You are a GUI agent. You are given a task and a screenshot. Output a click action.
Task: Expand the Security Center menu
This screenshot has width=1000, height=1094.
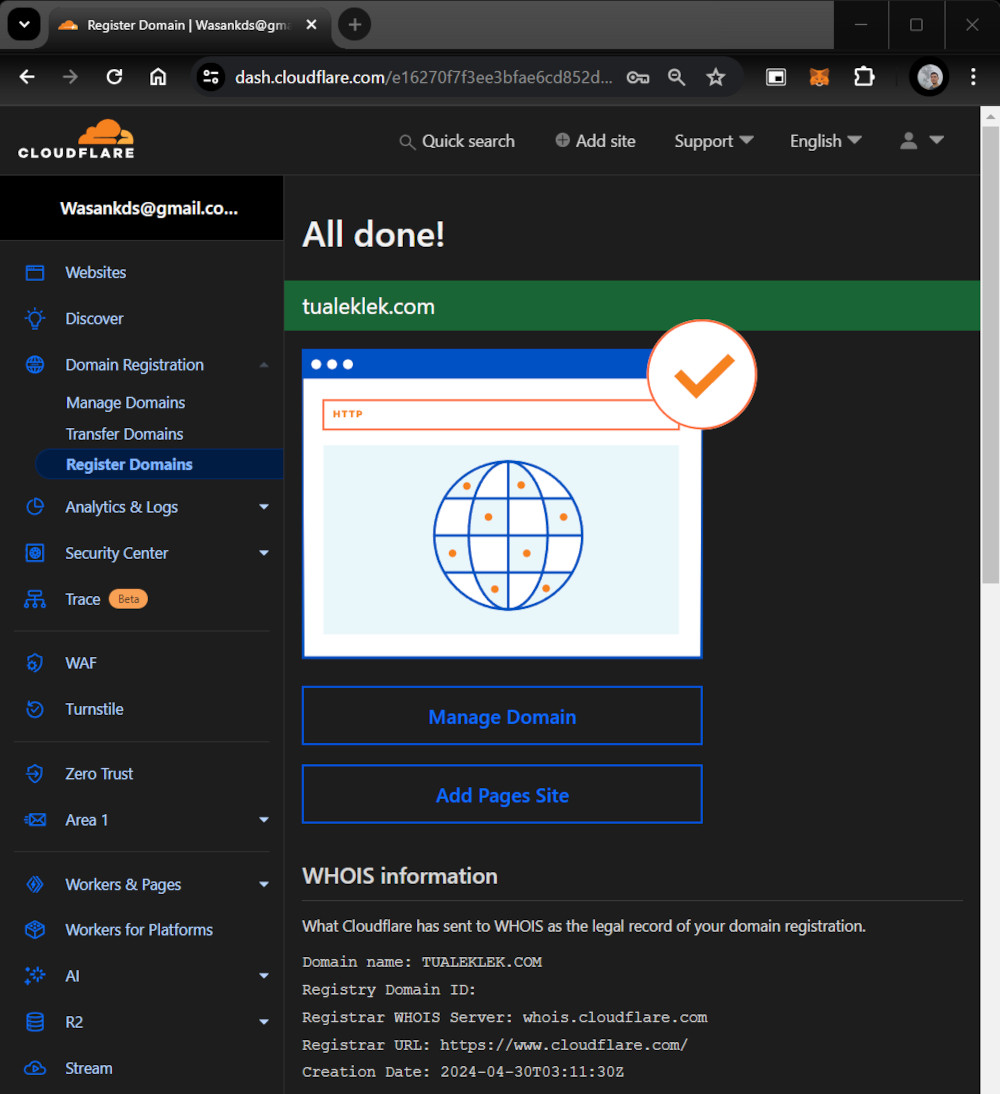pyautogui.click(x=264, y=553)
